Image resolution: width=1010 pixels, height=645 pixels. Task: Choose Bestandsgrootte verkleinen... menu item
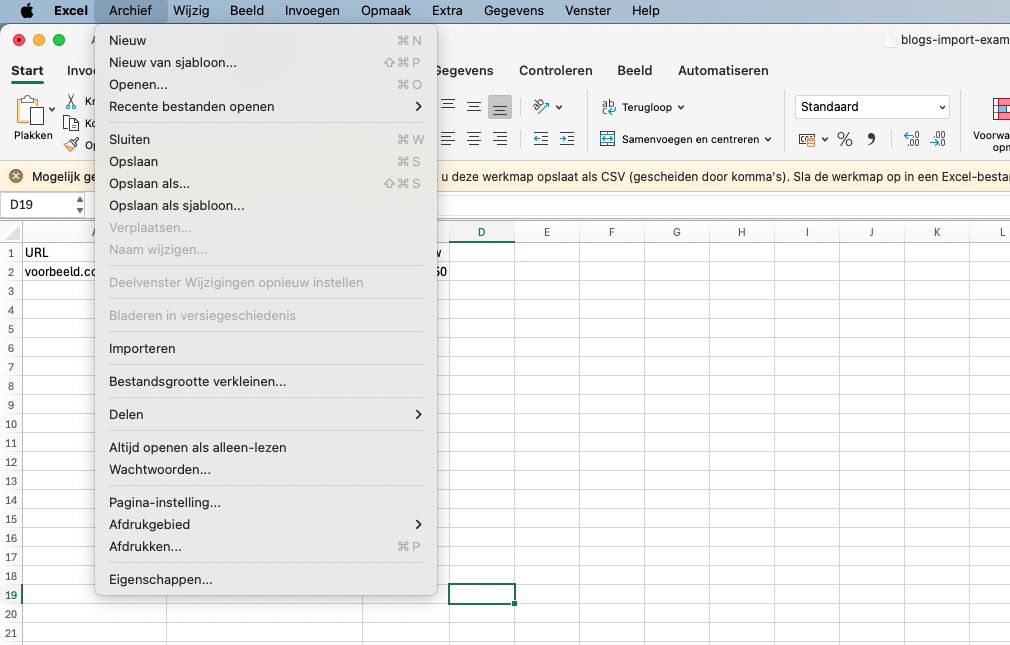[x=265, y=381]
